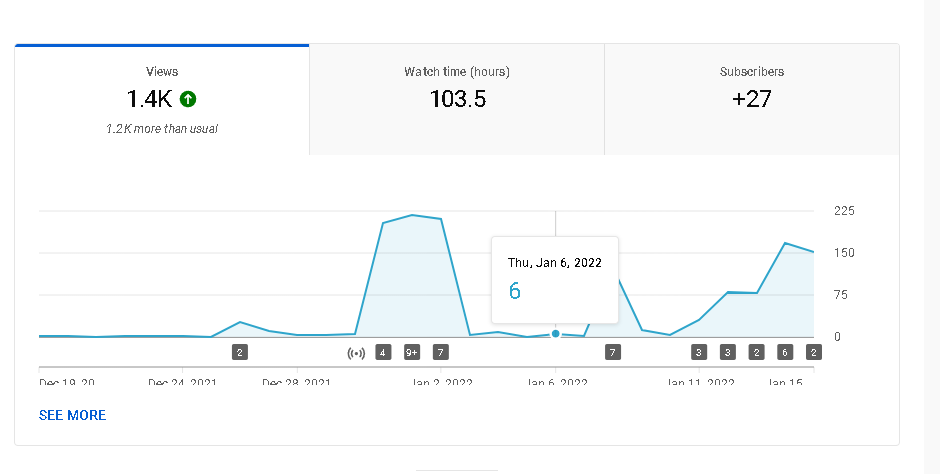Click the 225 y-axis label
Screen dimensions: 940x474
(x=844, y=211)
